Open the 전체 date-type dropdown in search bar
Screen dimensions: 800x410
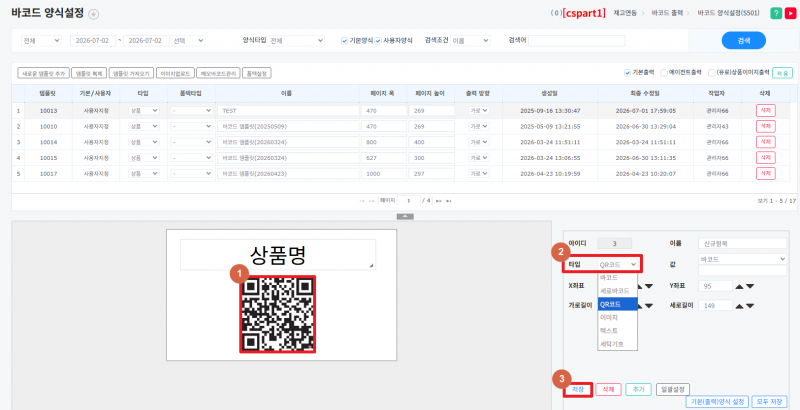point(41,41)
